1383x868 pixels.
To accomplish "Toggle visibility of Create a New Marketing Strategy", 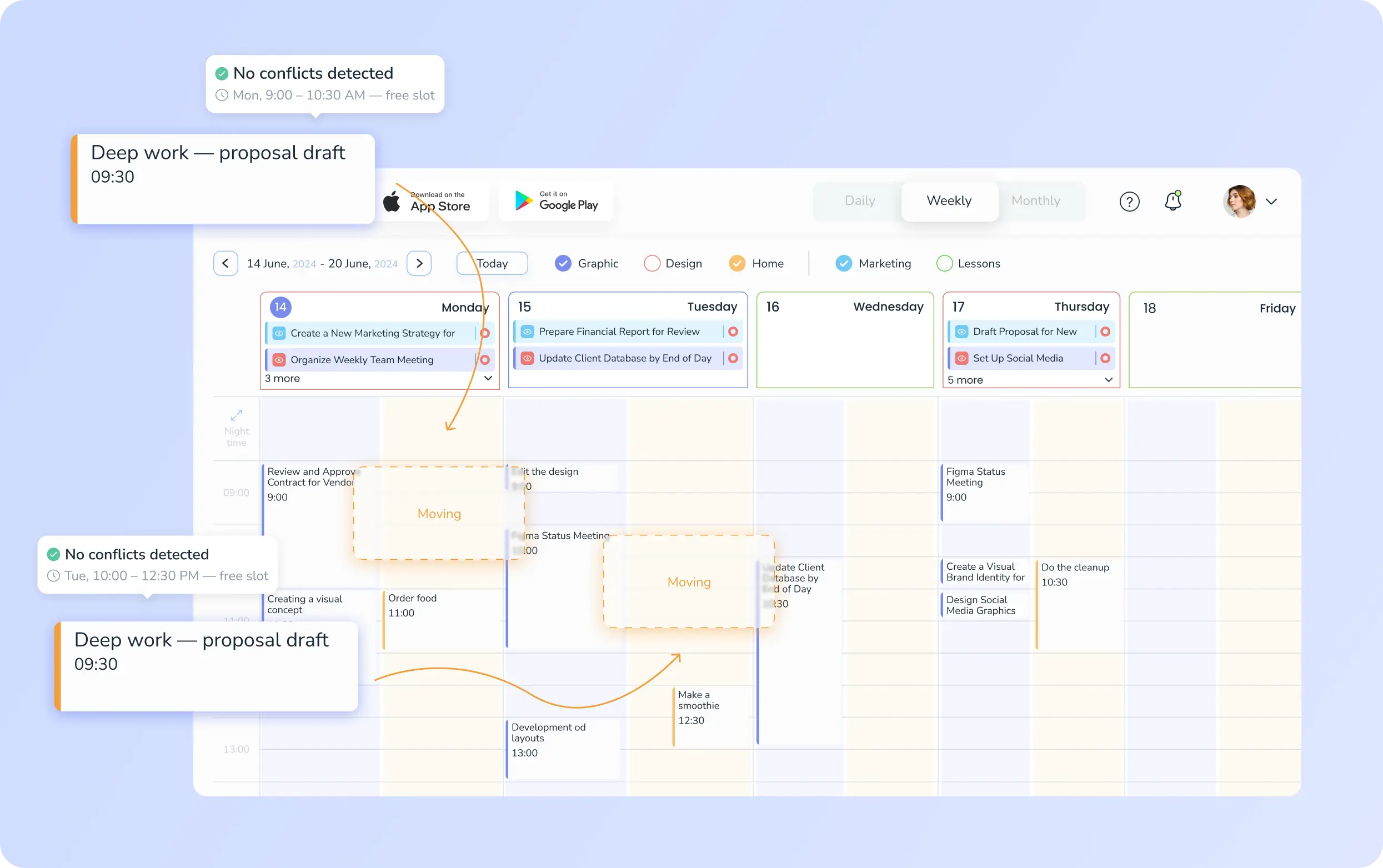I will point(279,333).
